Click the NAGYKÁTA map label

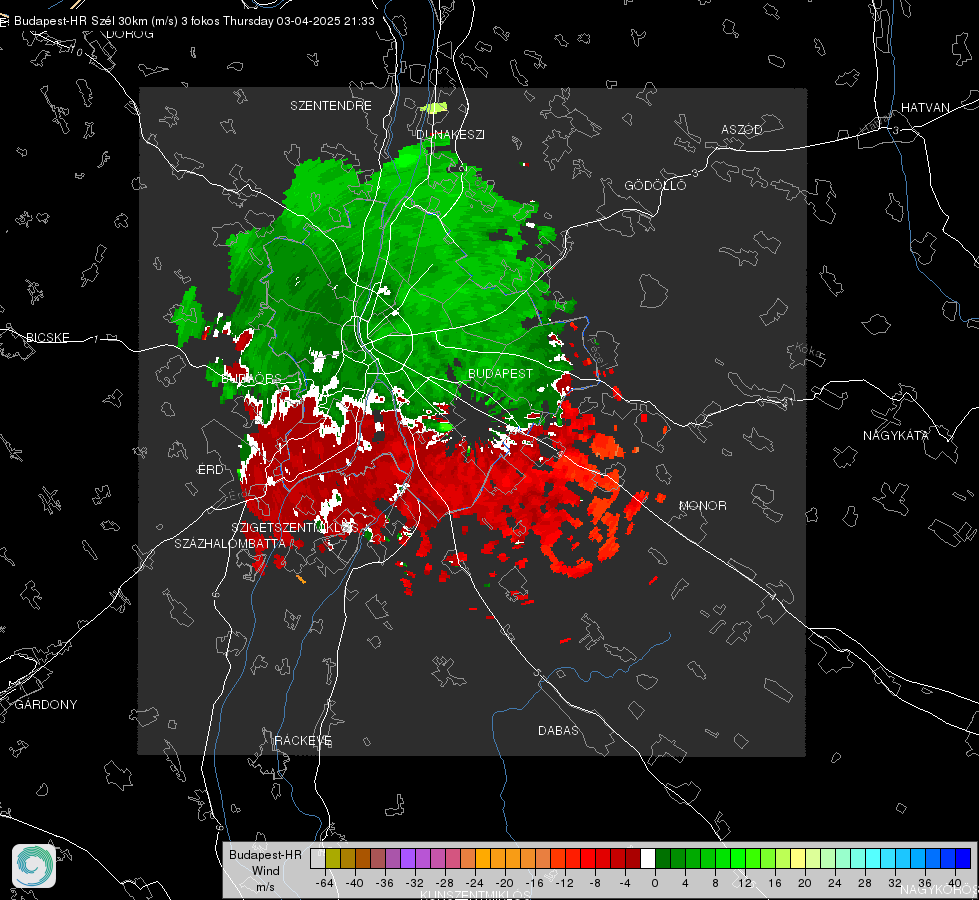[896, 435]
